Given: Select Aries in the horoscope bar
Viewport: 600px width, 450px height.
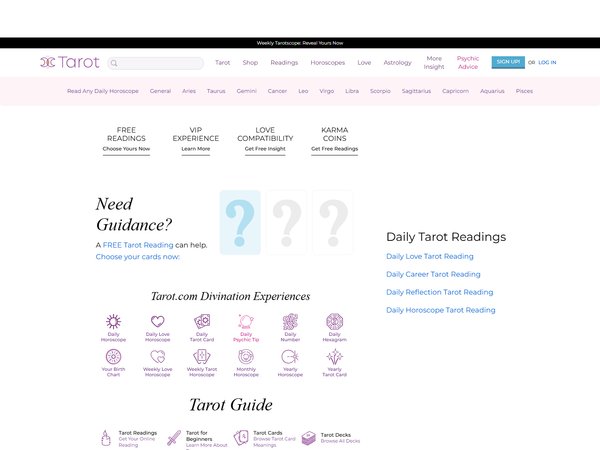Looking at the screenshot, I should pyautogui.click(x=189, y=91).
